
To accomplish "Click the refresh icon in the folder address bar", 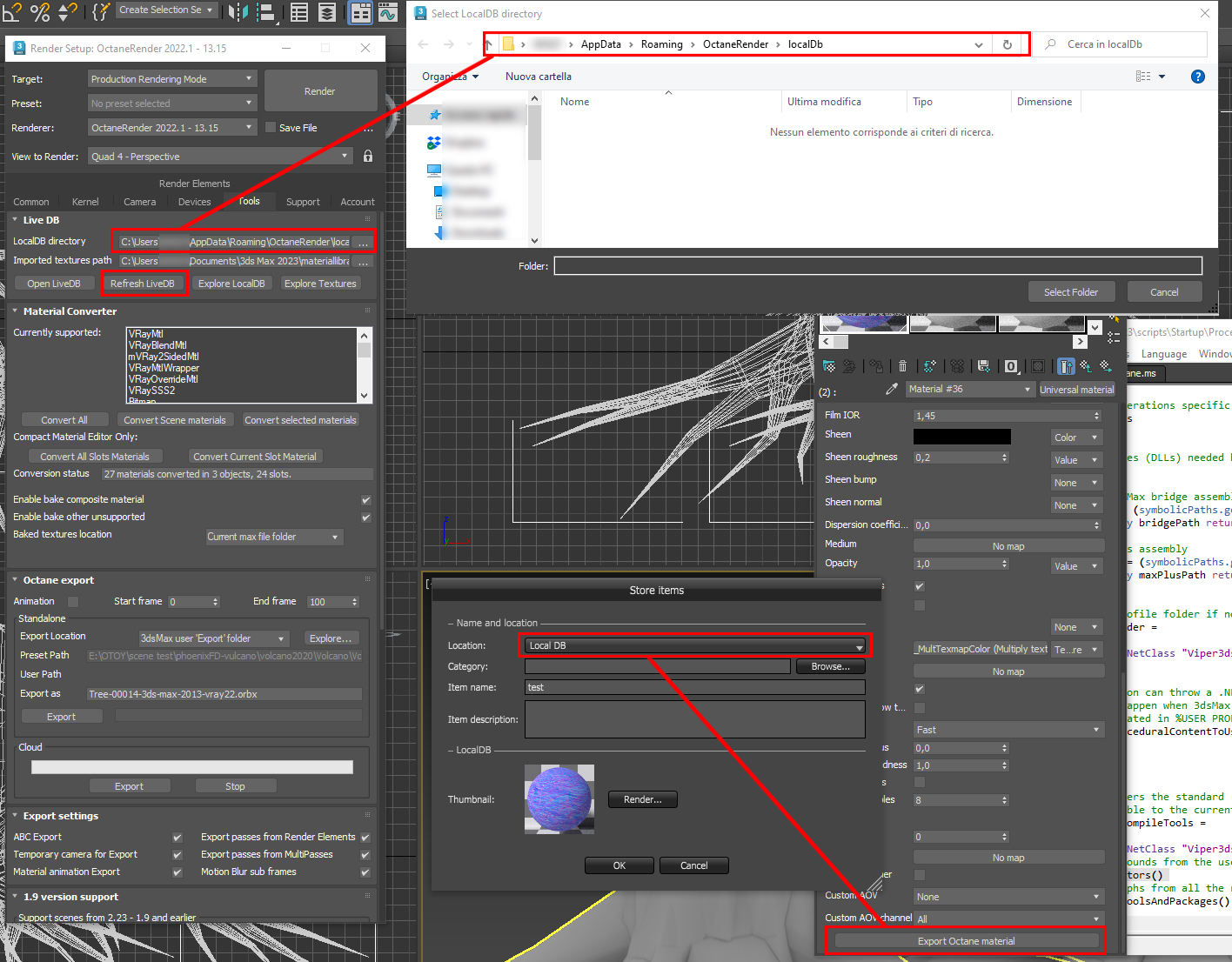I will coord(1008,44).
